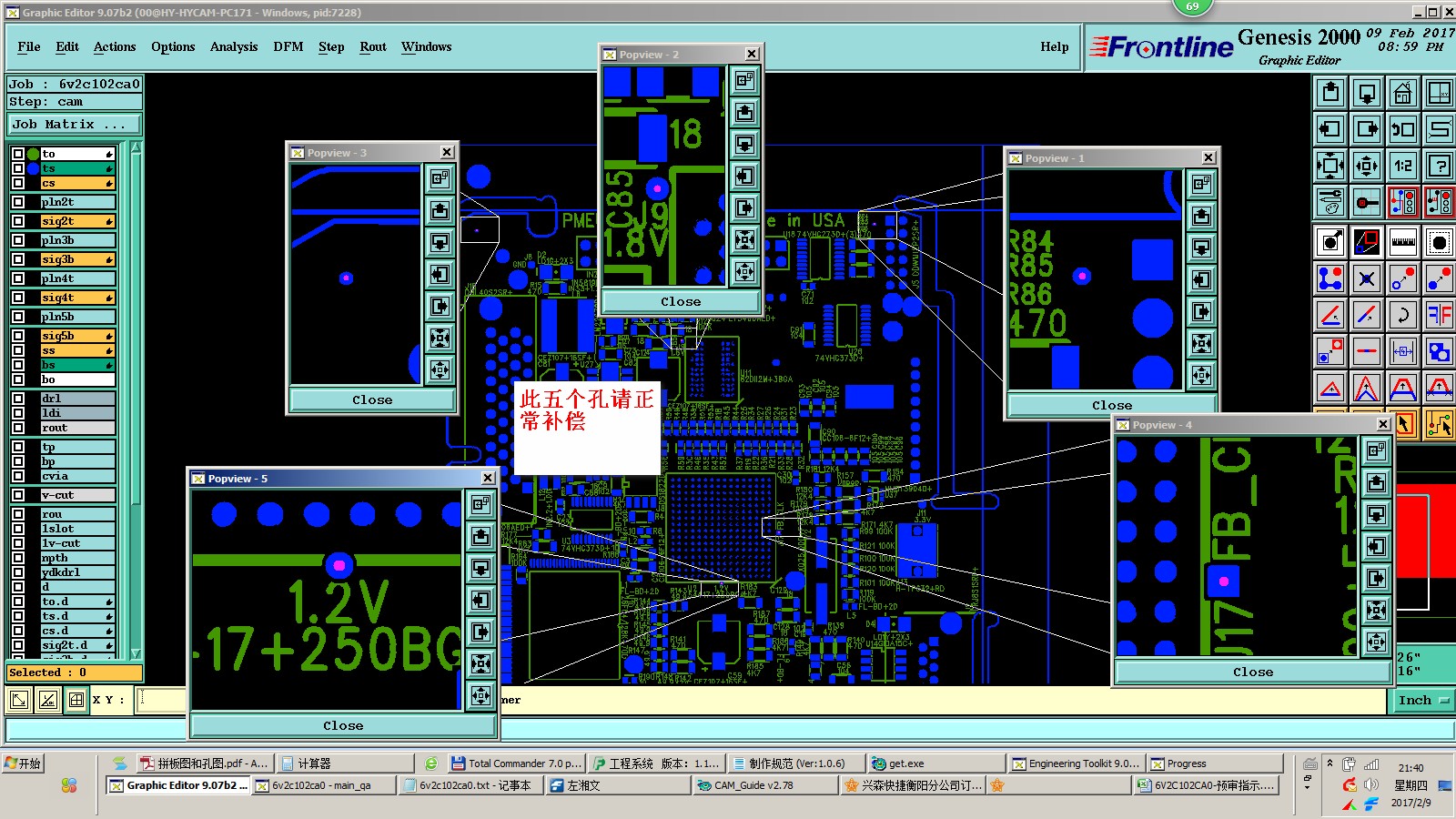Click the zoom in expanding-arrows icon in main toolbar

point(1330,166)
